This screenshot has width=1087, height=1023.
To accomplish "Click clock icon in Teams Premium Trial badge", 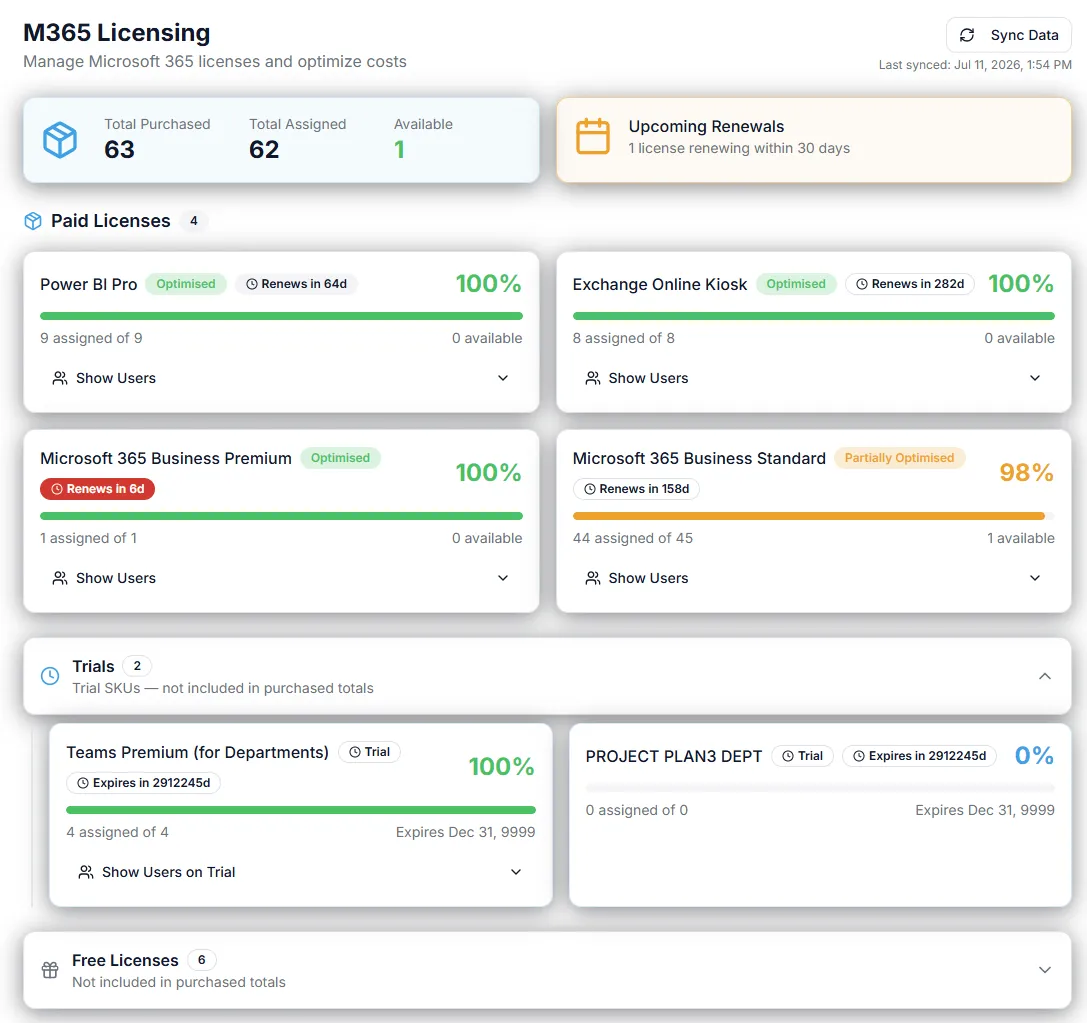I will click(355, 752).
